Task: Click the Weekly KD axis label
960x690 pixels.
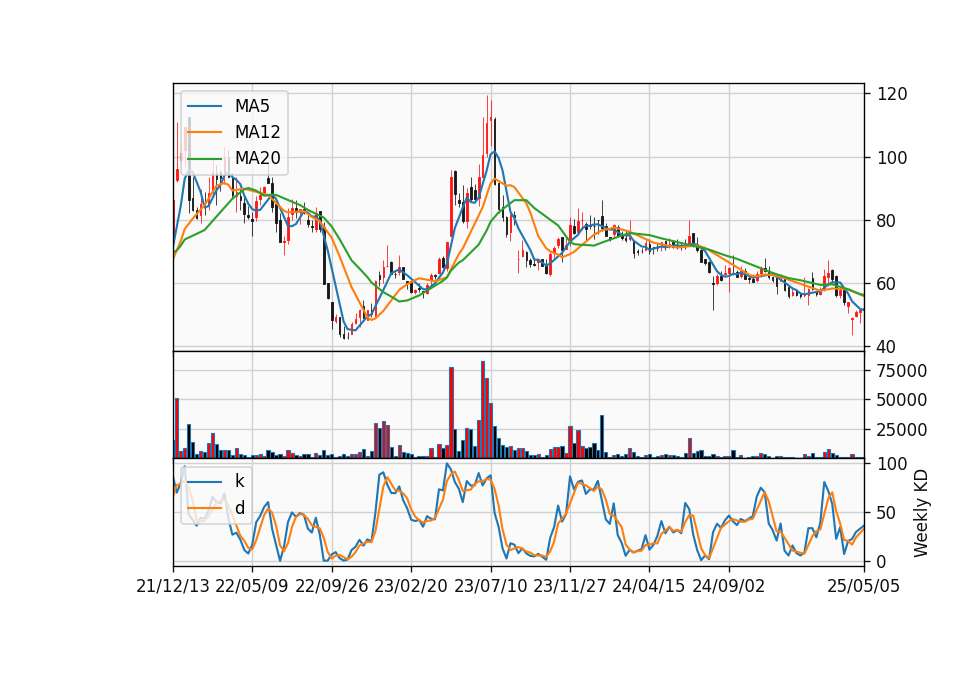Action: tap(921, 513)
